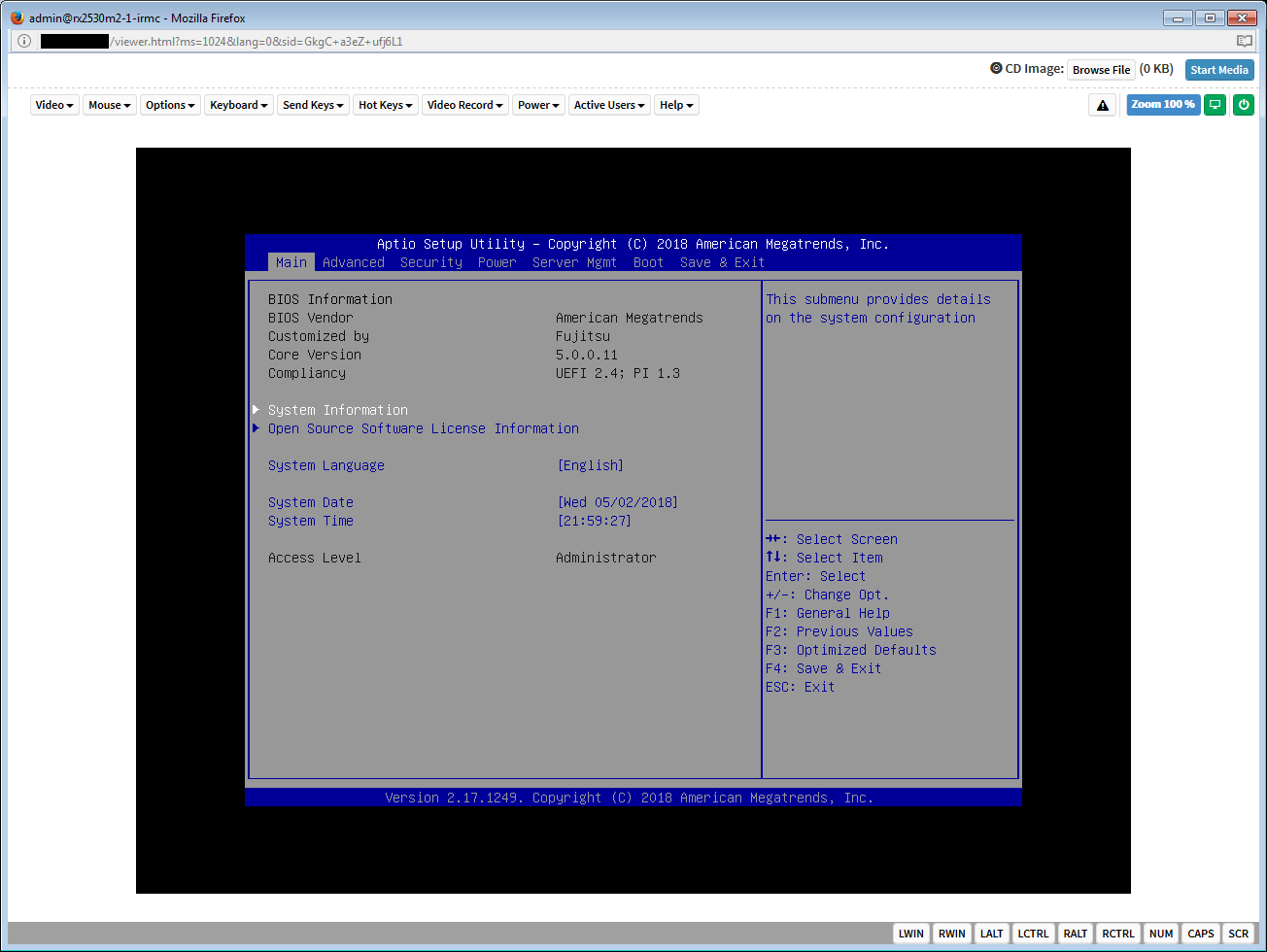1267x952 pixels.
Task: Click the CD Image disc icon
Action: (x=995, y=69)
